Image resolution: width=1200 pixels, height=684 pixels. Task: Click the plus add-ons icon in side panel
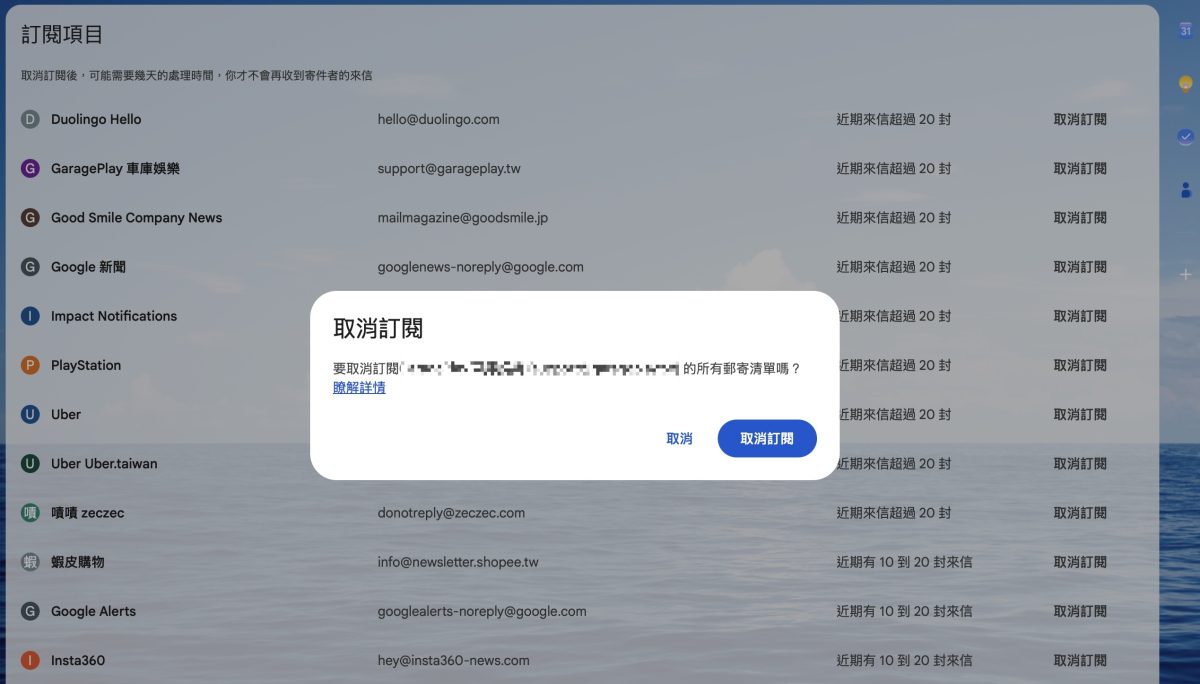(1185, 273)
